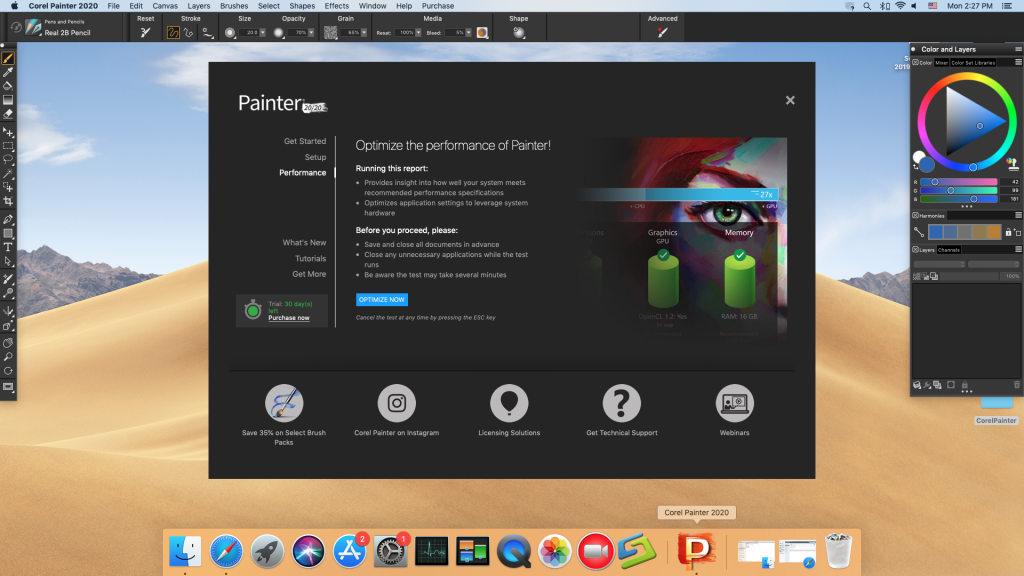Enable the Clone Color toggle below color wheel
The width and height of the screenshot is (1024, 576).
pos(1012,164)
